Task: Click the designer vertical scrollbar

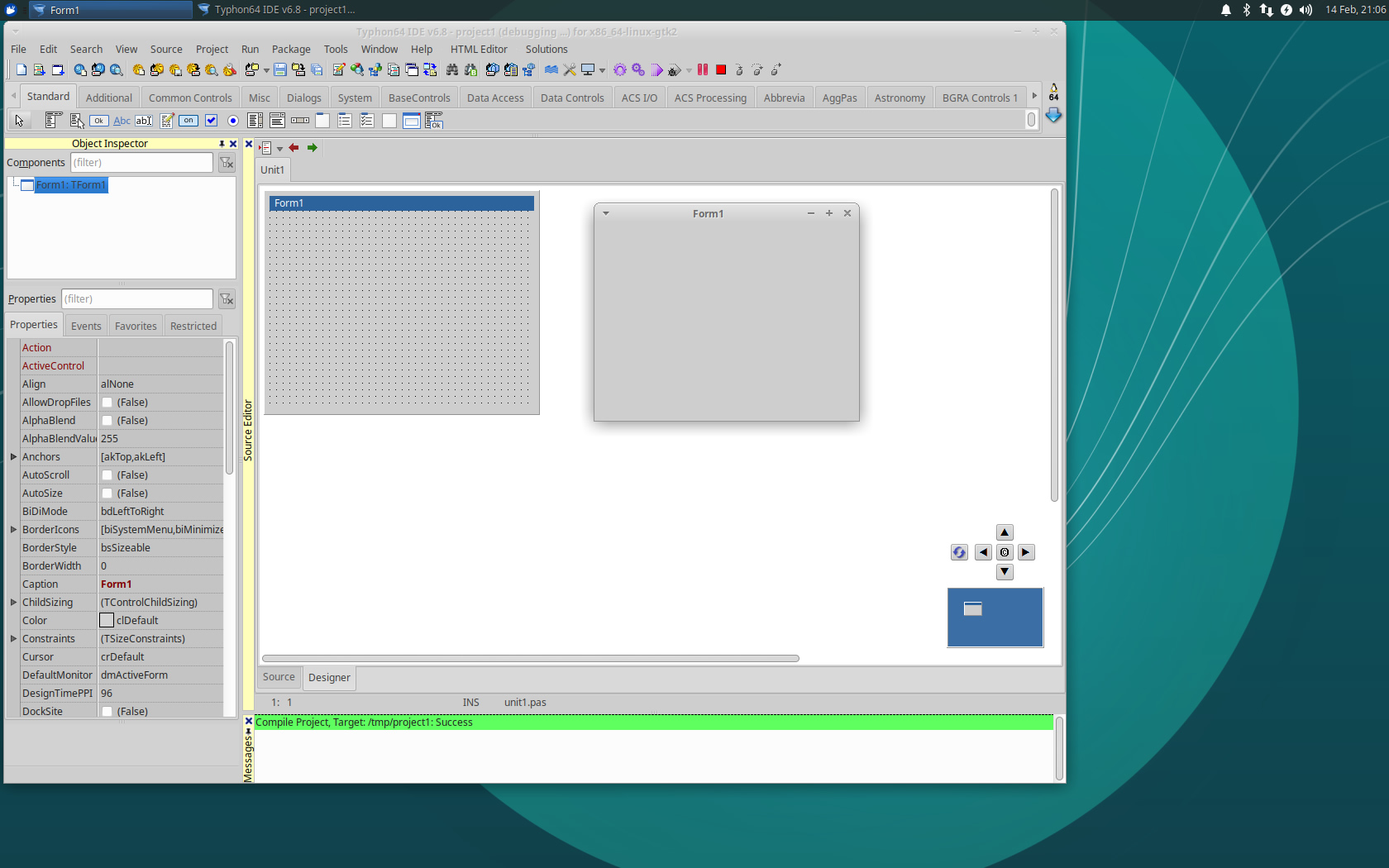Action: pyautogui.click(x=1054, y=345)
